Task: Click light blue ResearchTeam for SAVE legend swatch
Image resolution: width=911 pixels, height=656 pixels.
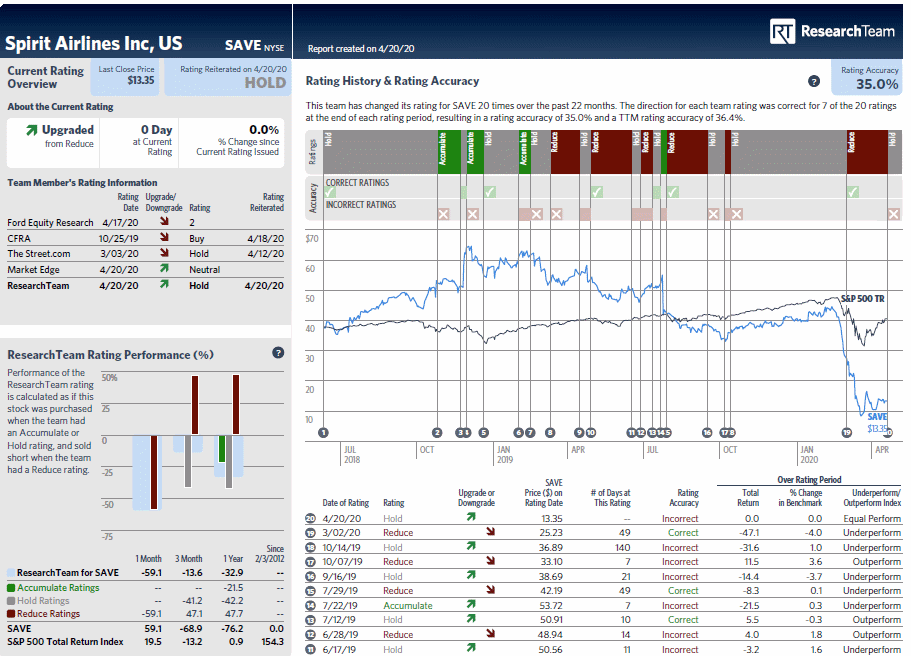Action: coord(11,573)
